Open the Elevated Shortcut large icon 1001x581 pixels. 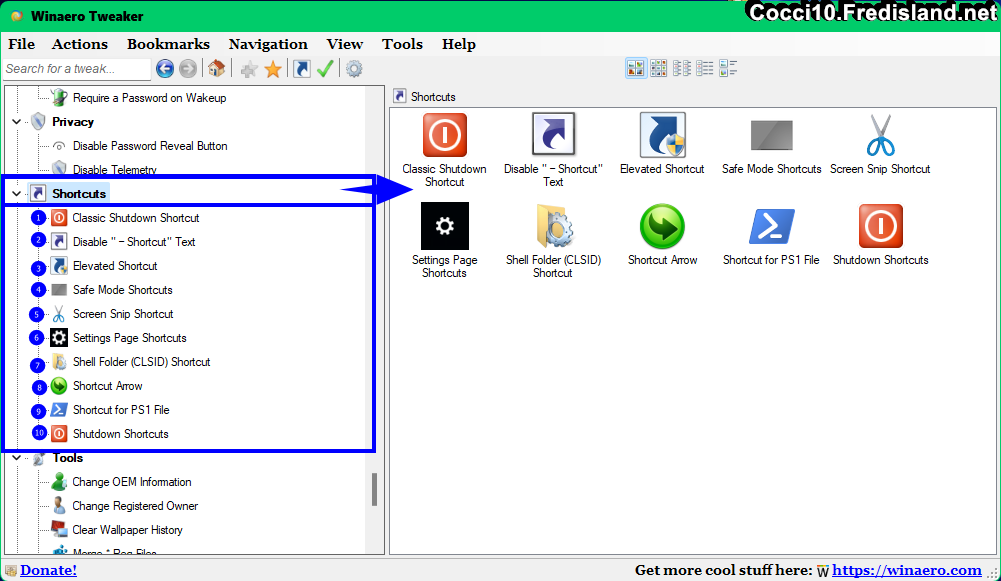pyautogui.click(x=663, y=135)
